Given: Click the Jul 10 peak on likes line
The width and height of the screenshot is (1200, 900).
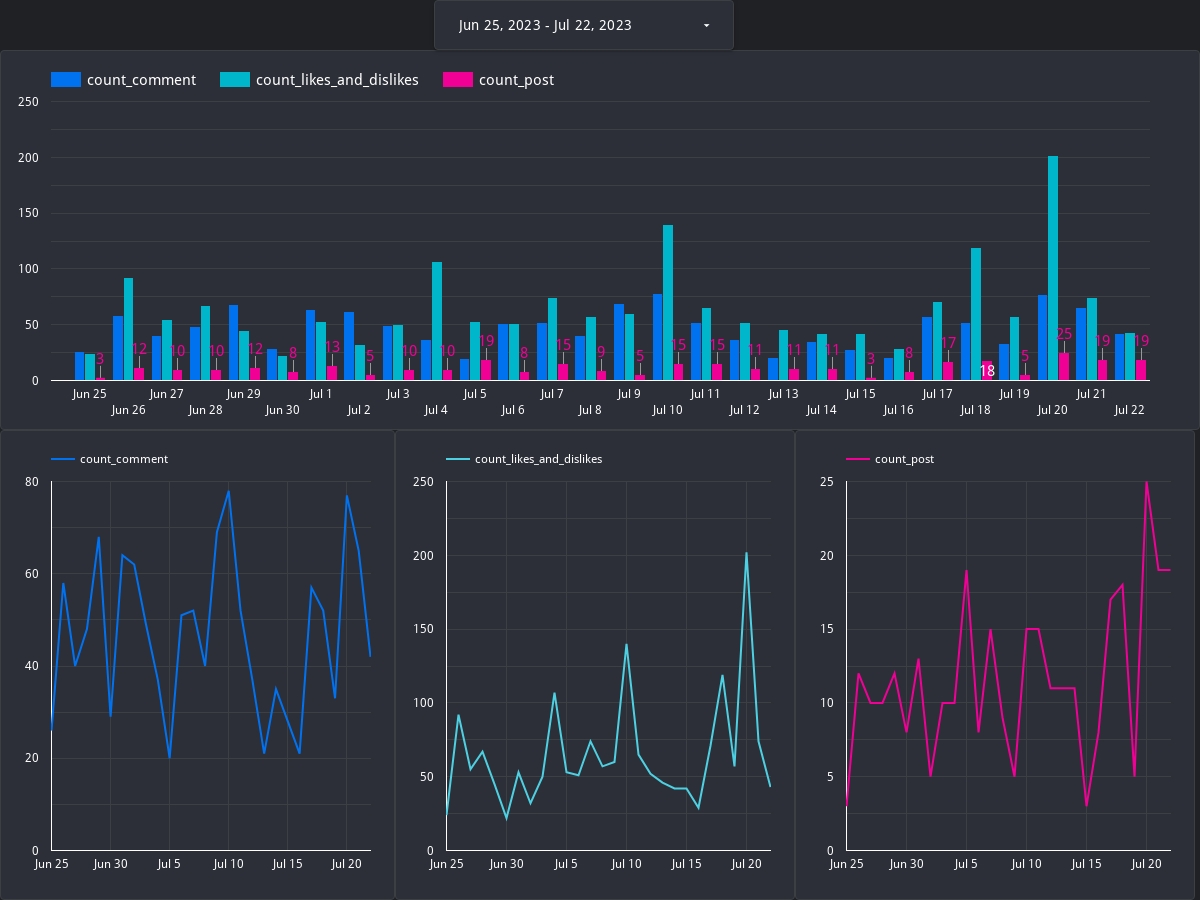Looking at the screenshot, I should coord(626,644).
